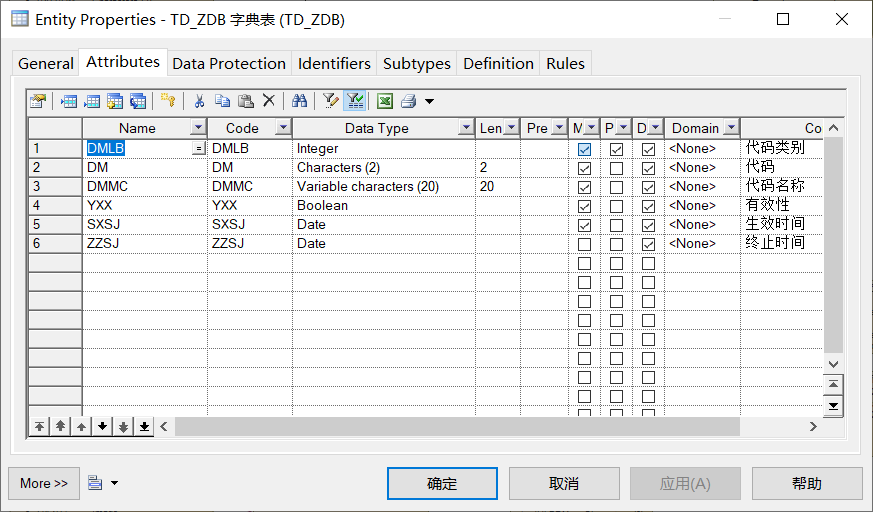The height and width of the screenshot is (512, 873).
Task: Click the vertical scrollbar down arrow
Action: [833, 364]
